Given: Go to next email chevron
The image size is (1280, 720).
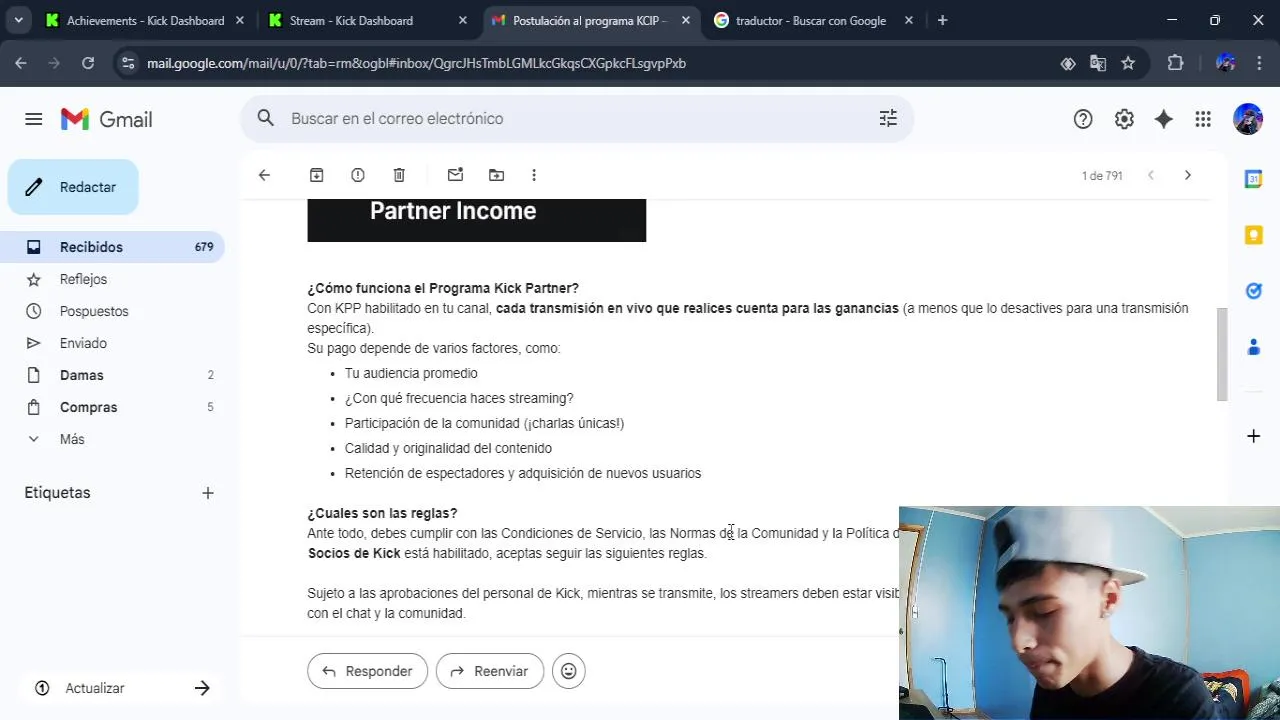Looking at the screenshot, I should click(x=1187, y=175).
